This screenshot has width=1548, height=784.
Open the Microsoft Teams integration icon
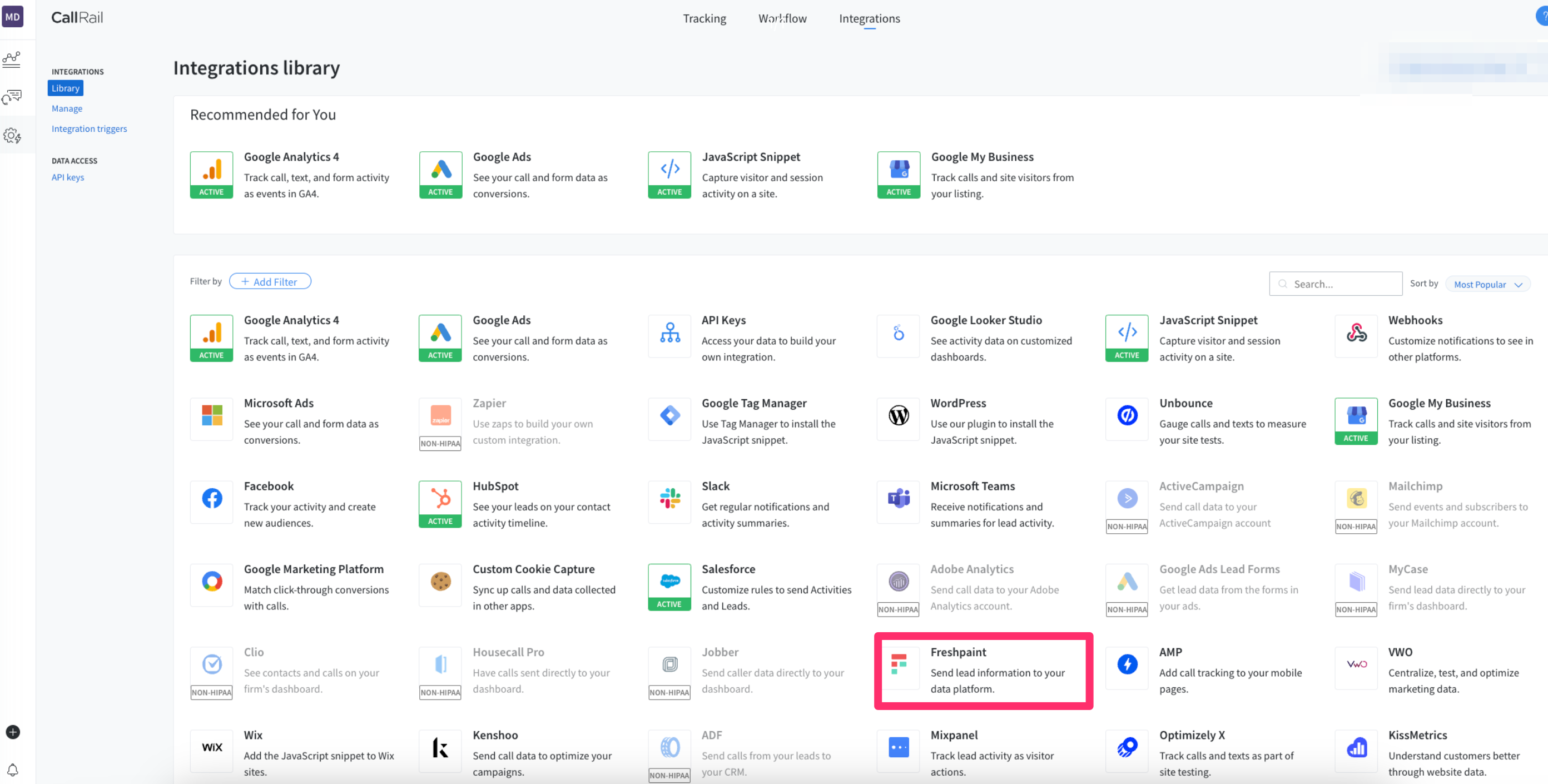point(899,499)
